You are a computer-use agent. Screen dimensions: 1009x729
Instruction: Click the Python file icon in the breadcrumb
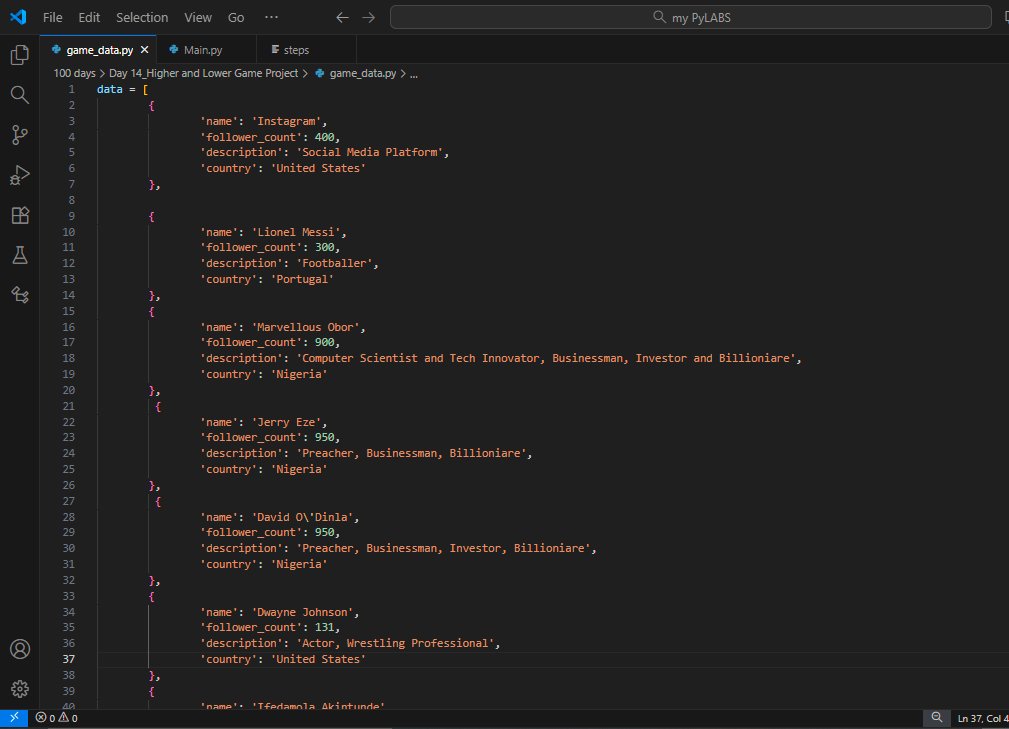tap(320, 73)
